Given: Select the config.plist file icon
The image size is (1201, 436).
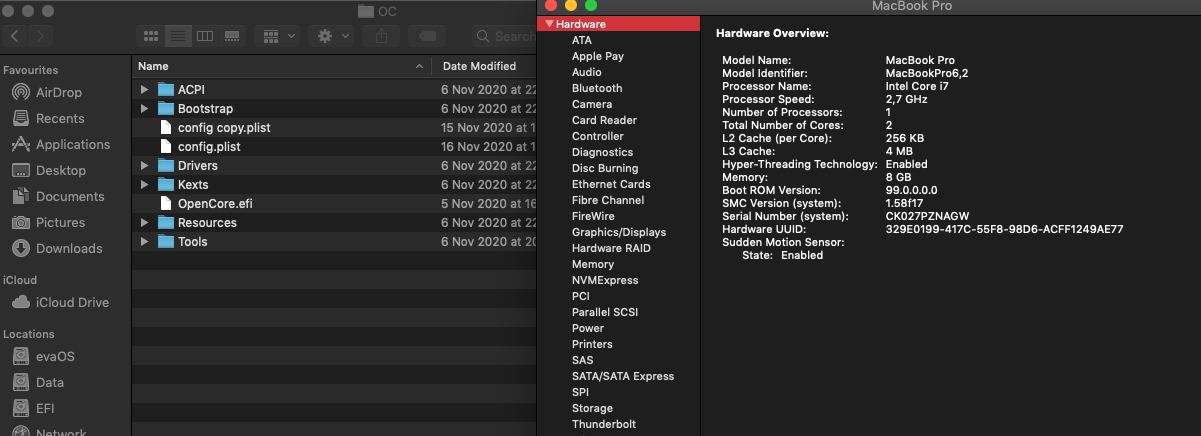Looking at the screenshot, I should tap(166, 146).
